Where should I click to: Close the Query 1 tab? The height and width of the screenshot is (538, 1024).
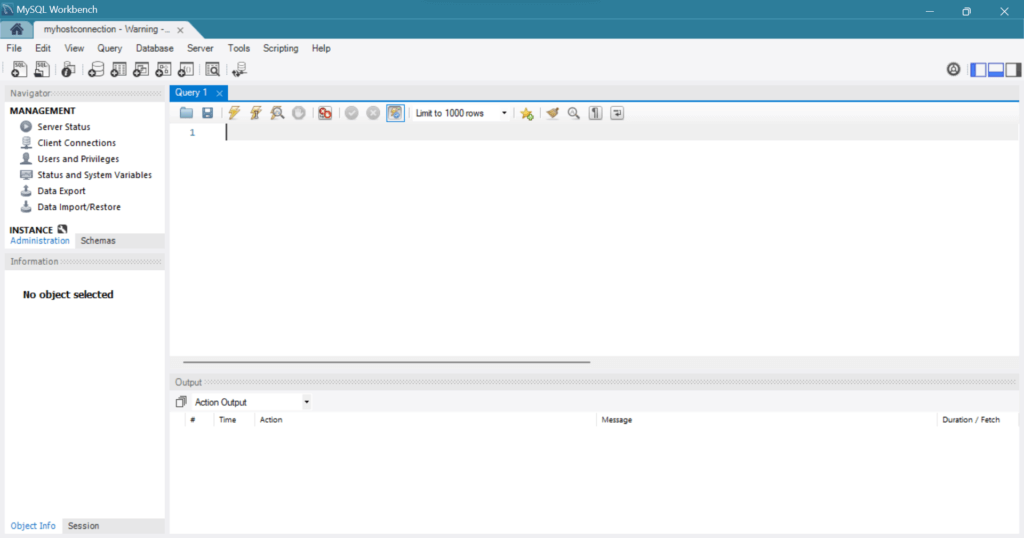219,93
